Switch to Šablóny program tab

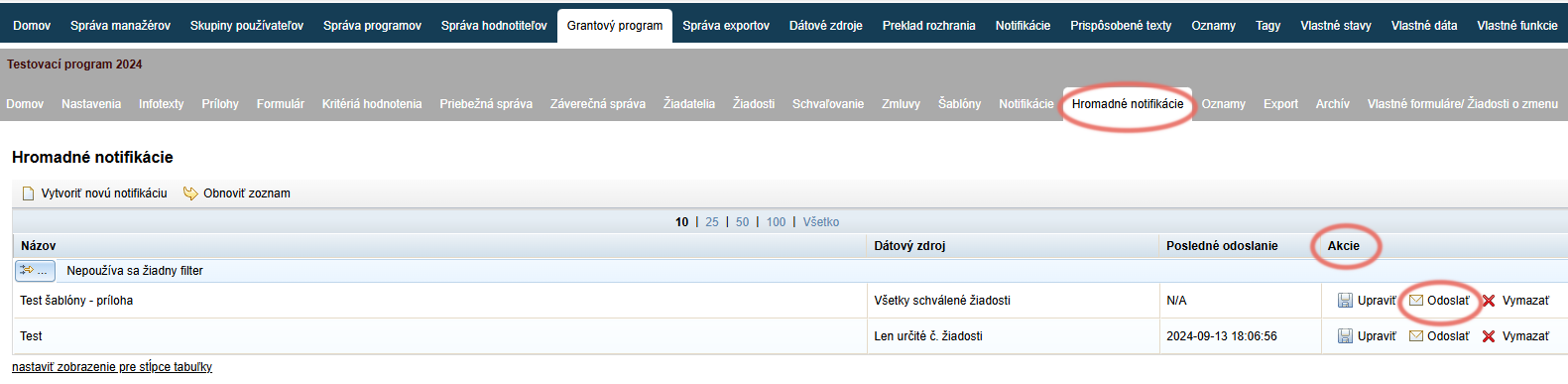959,103
